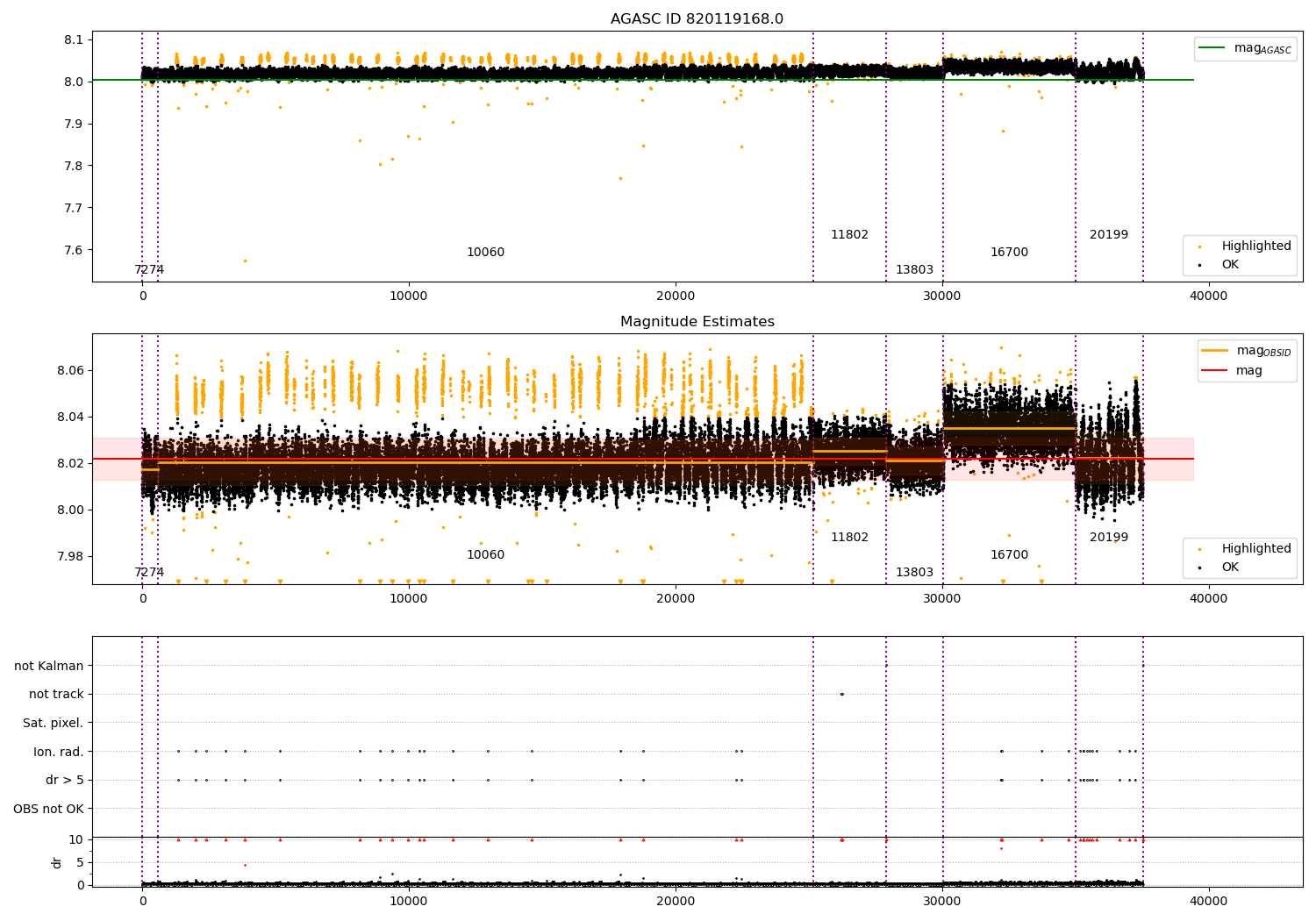Click x-axis tick 10000 in the bottom plot

[x=409, y=900]
